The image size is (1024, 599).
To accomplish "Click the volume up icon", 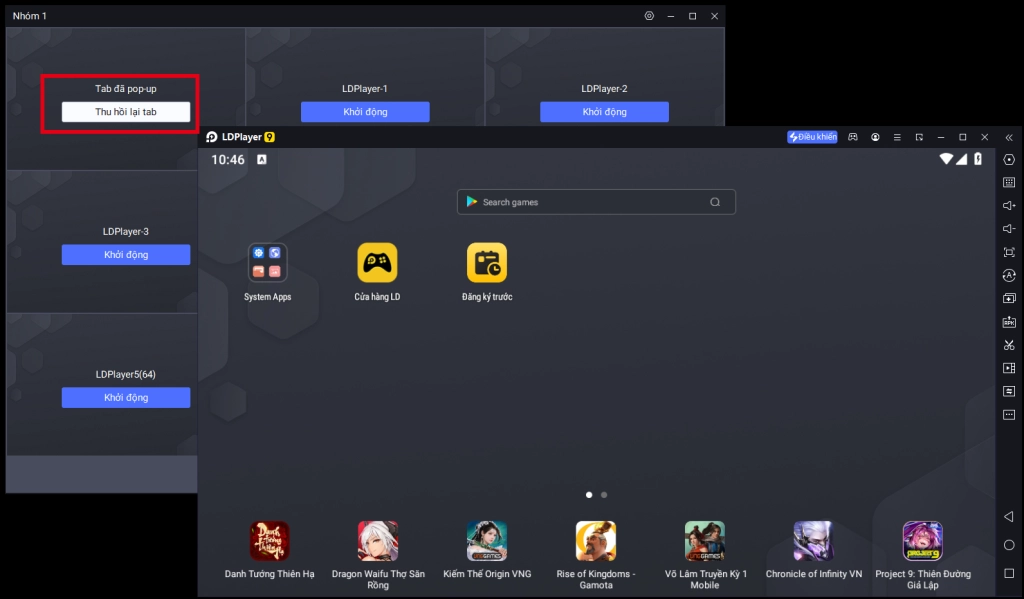I will [x=1009, y=205].
